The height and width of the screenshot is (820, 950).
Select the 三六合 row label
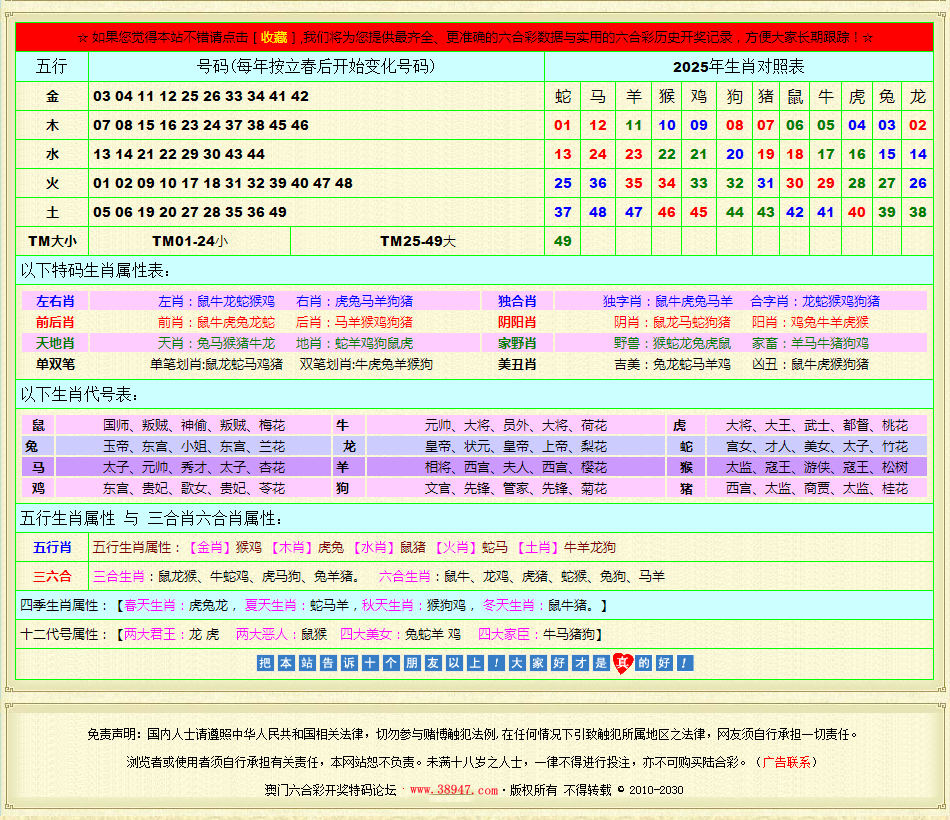(x=52, y=576)
